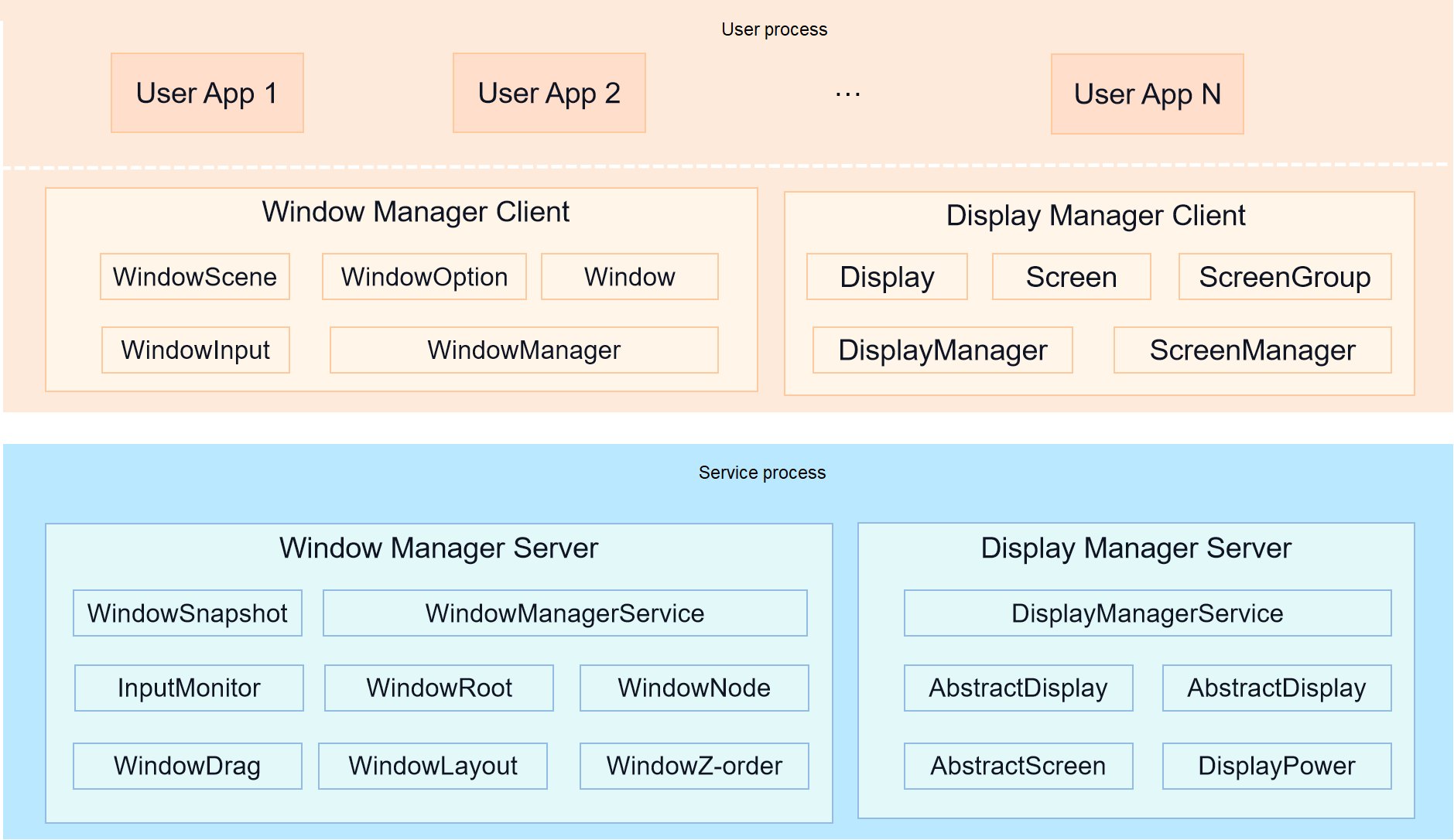Select the WindowScene box
Viewport: 1454px width, 840px height.
click(x=195, y=277)
